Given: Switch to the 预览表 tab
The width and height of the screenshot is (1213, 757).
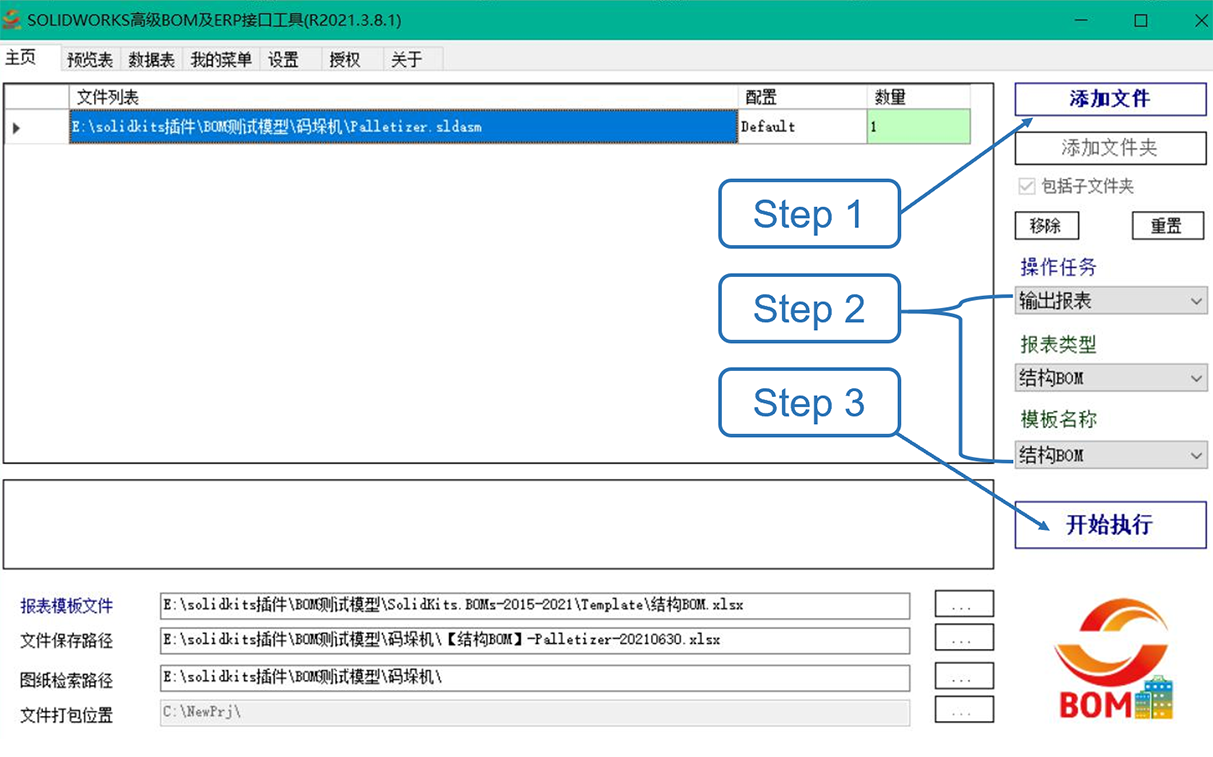Looking at the screenshot, I should 90,60.
